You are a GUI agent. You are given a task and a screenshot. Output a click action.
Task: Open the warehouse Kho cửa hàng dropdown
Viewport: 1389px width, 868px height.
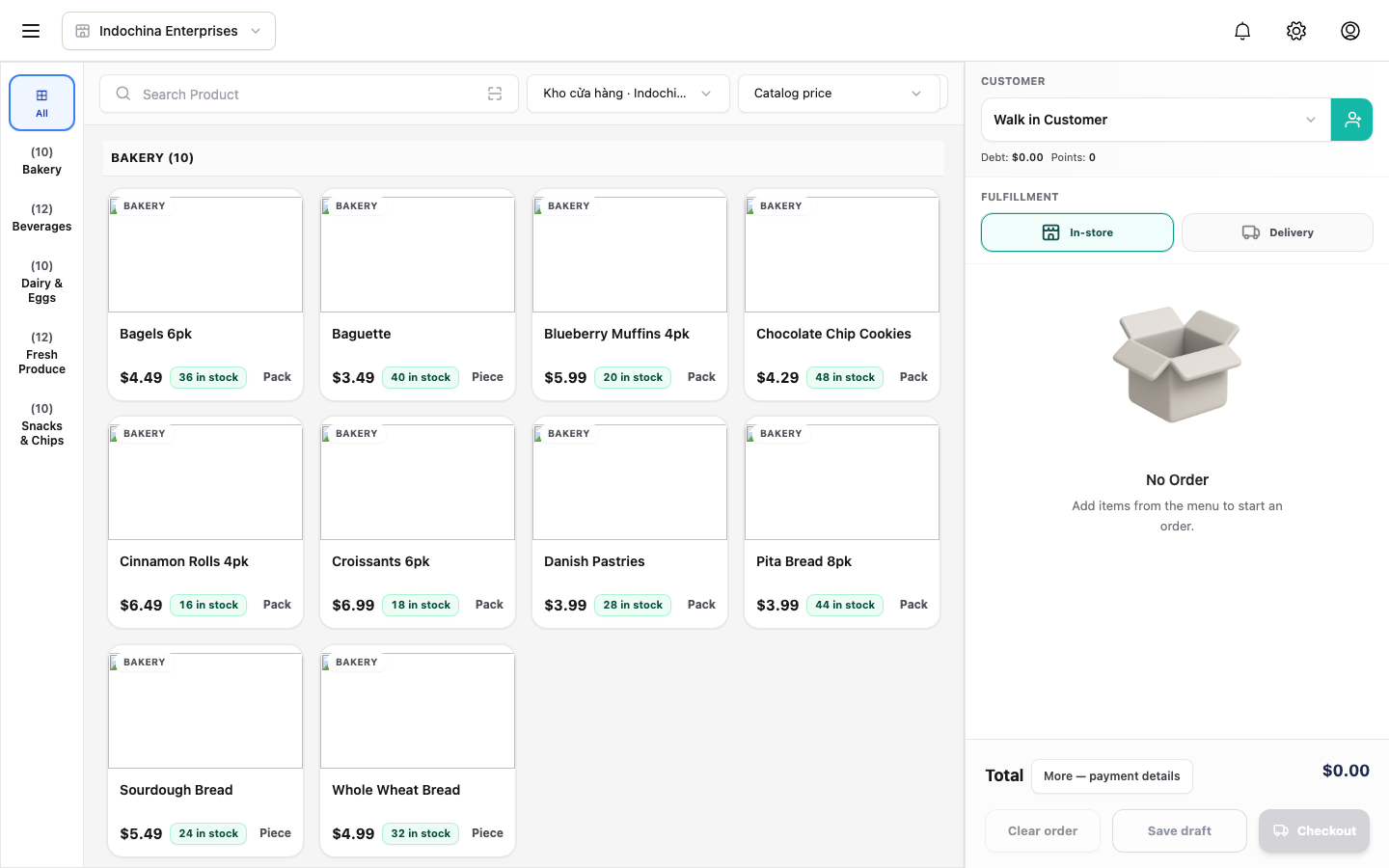[x=628, y=94]
